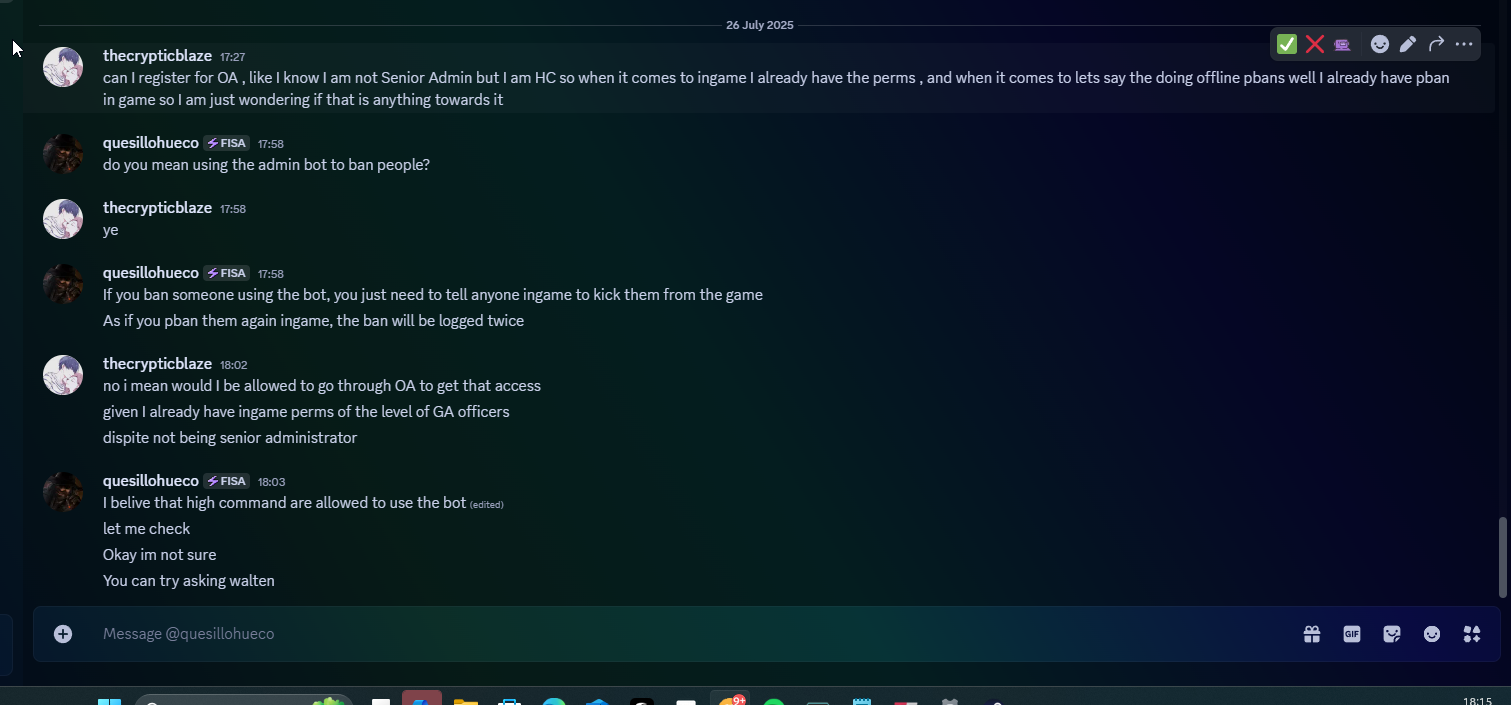1511x705 pixels.
Task: Open the GIF picker
Action: (1352, 634)
